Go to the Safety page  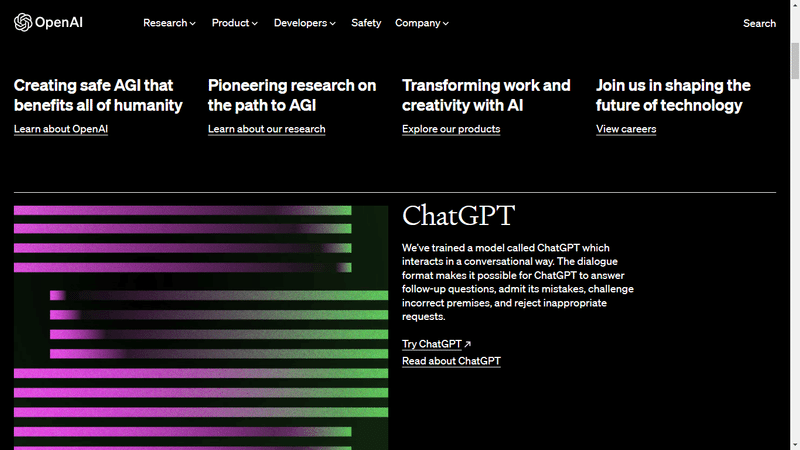pyautogui.click(x=366, y=23)
